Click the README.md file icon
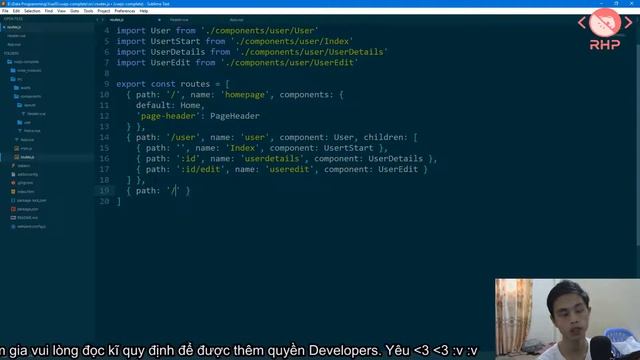Screen dimensions: 640x360 13,218
